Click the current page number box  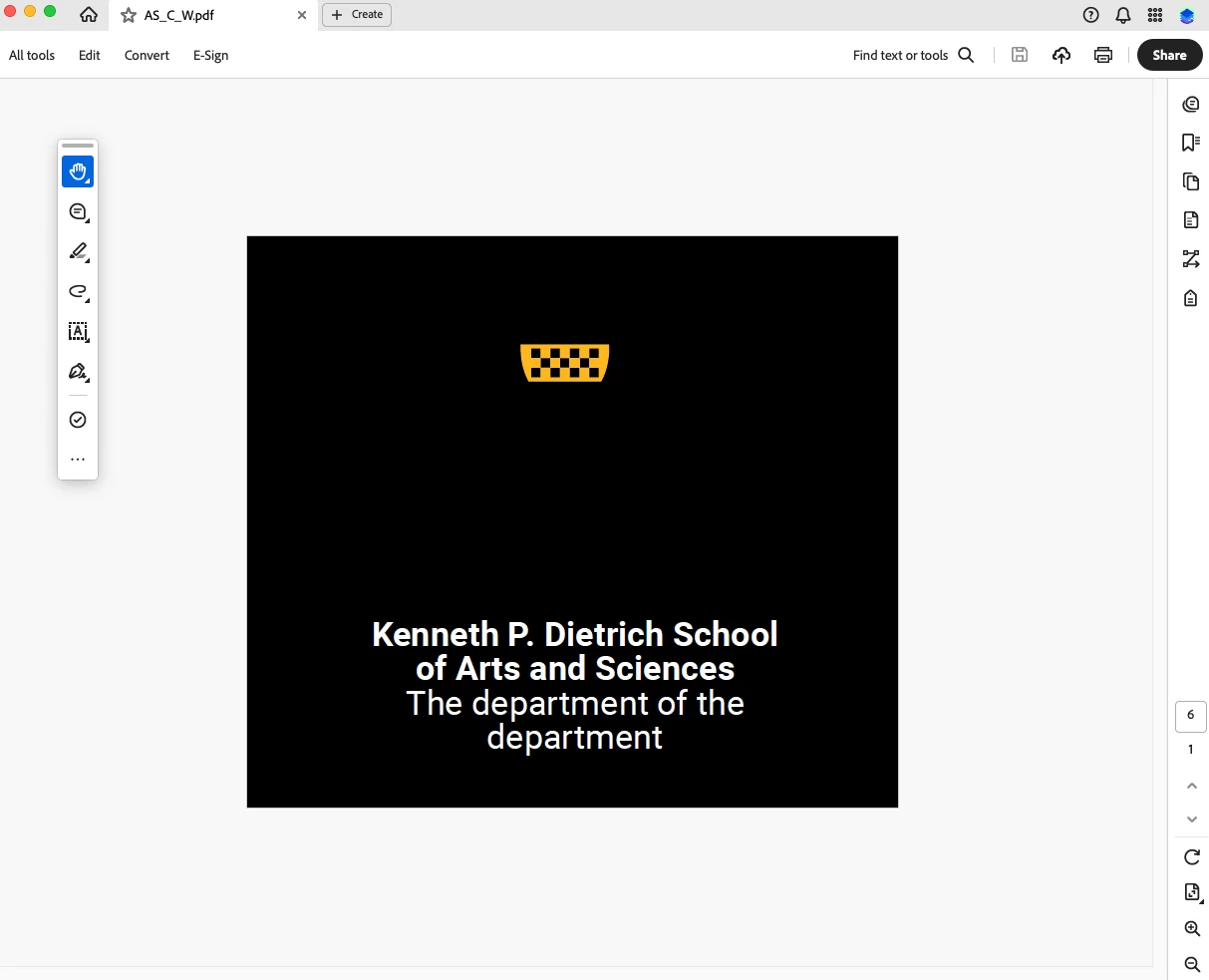click(x=1191, y=716)
